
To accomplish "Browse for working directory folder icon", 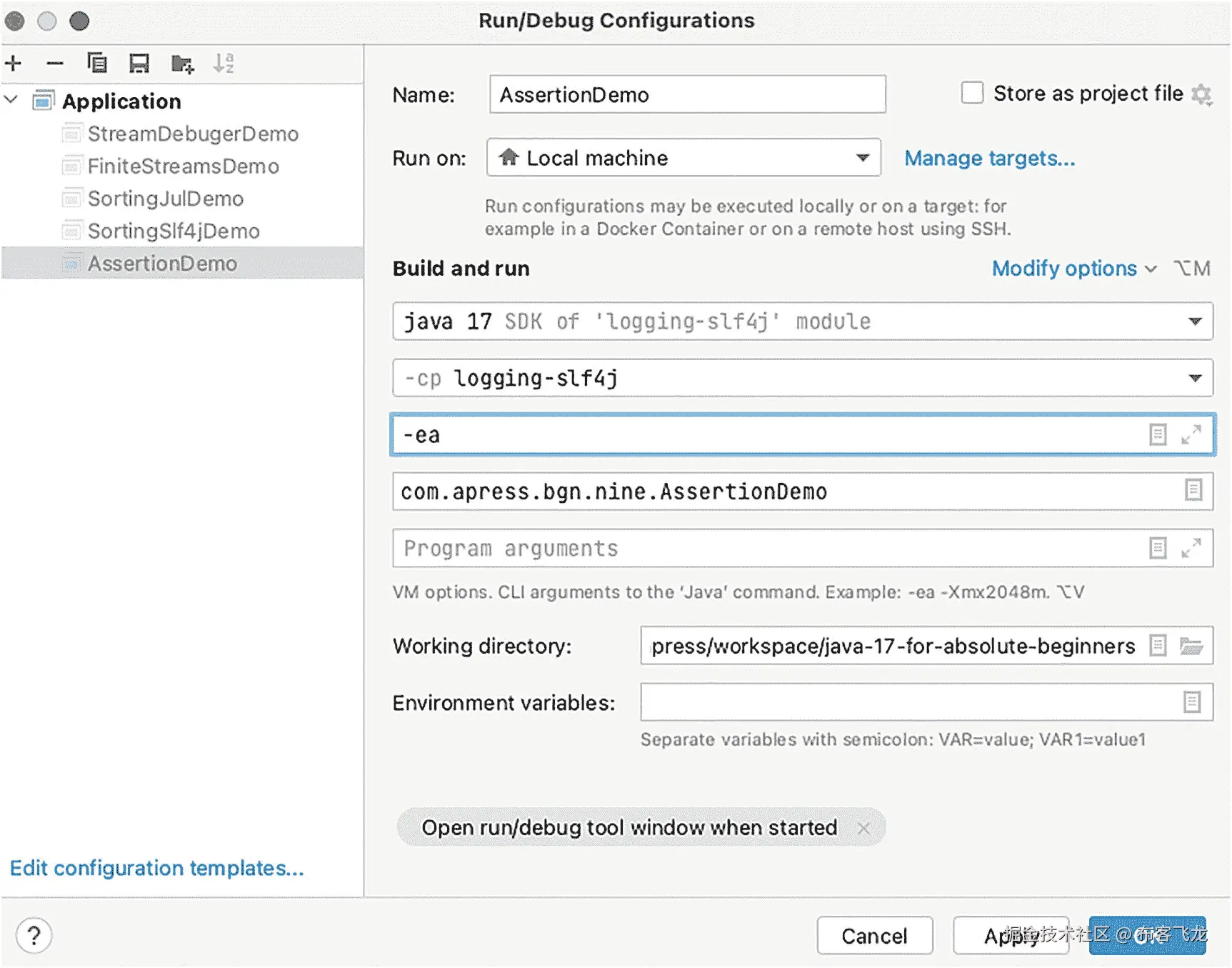I will point(1191,646).
